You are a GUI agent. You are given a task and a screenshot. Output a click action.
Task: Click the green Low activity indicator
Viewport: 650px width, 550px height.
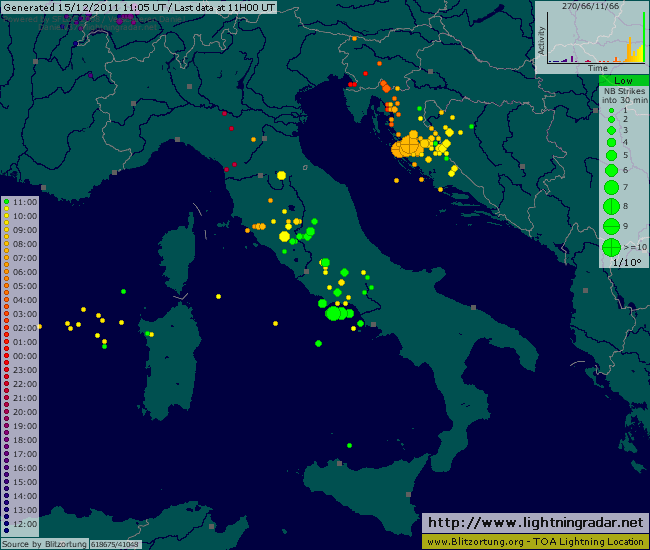coord(623,81)
